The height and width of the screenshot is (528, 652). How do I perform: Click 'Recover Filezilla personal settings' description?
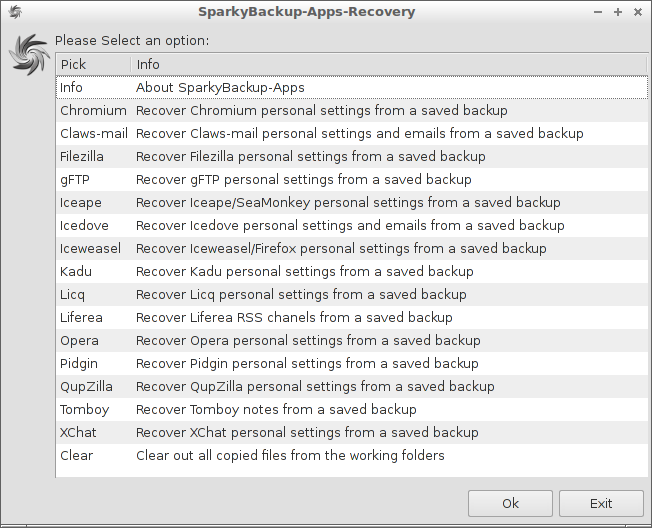click(311, 156)
